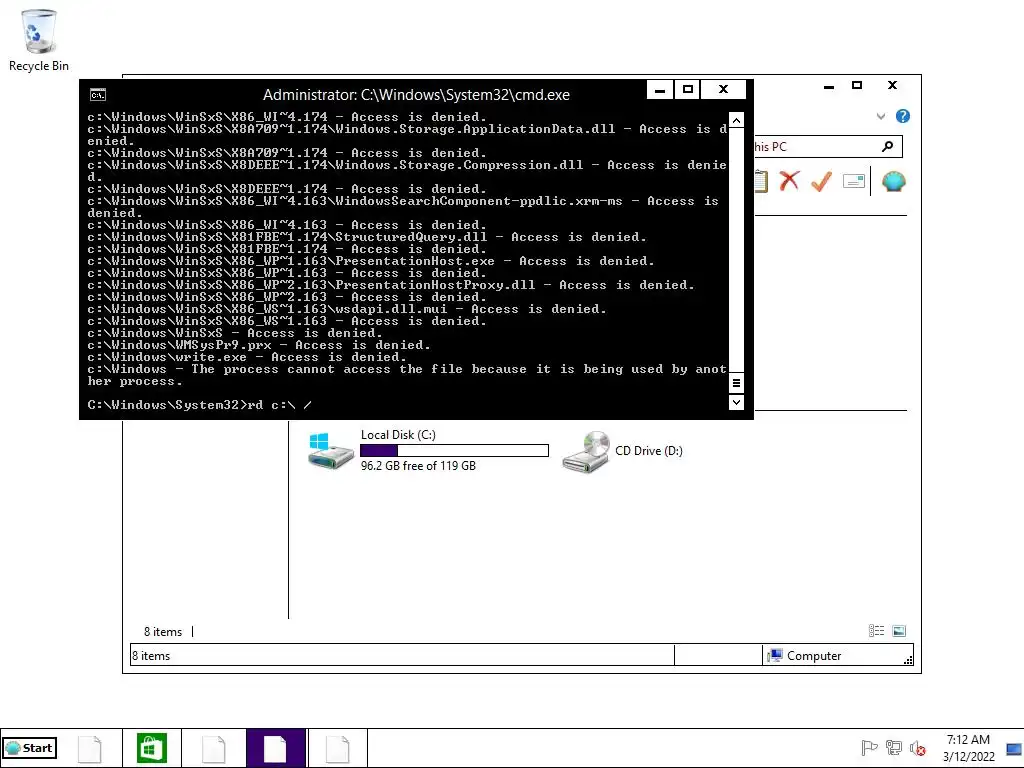This screenshot has width=1024, height=768.
Task: Minimize the cmd.exe window
Action: (660, 90)
